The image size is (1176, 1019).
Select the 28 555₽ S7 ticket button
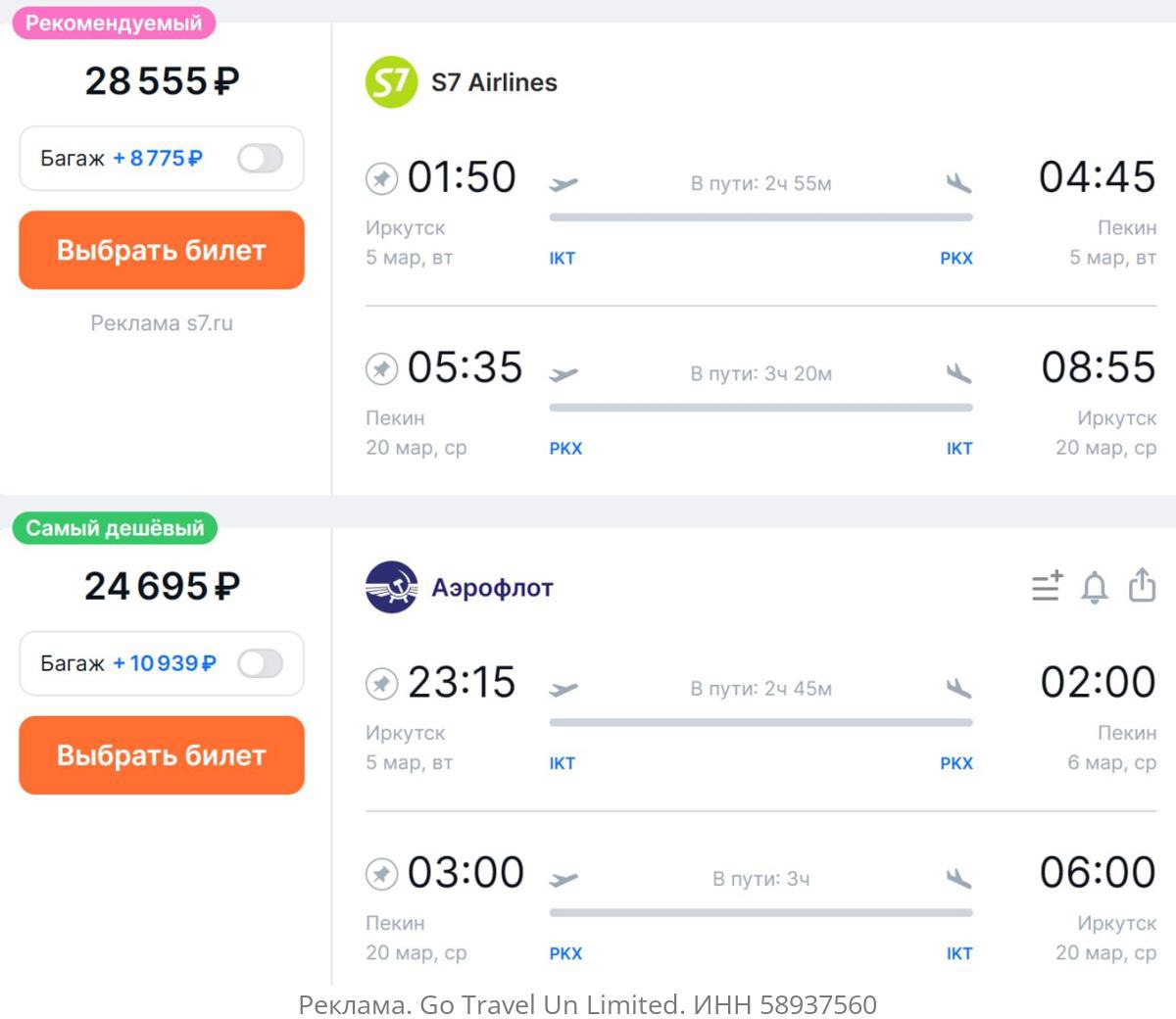(162, 250)
